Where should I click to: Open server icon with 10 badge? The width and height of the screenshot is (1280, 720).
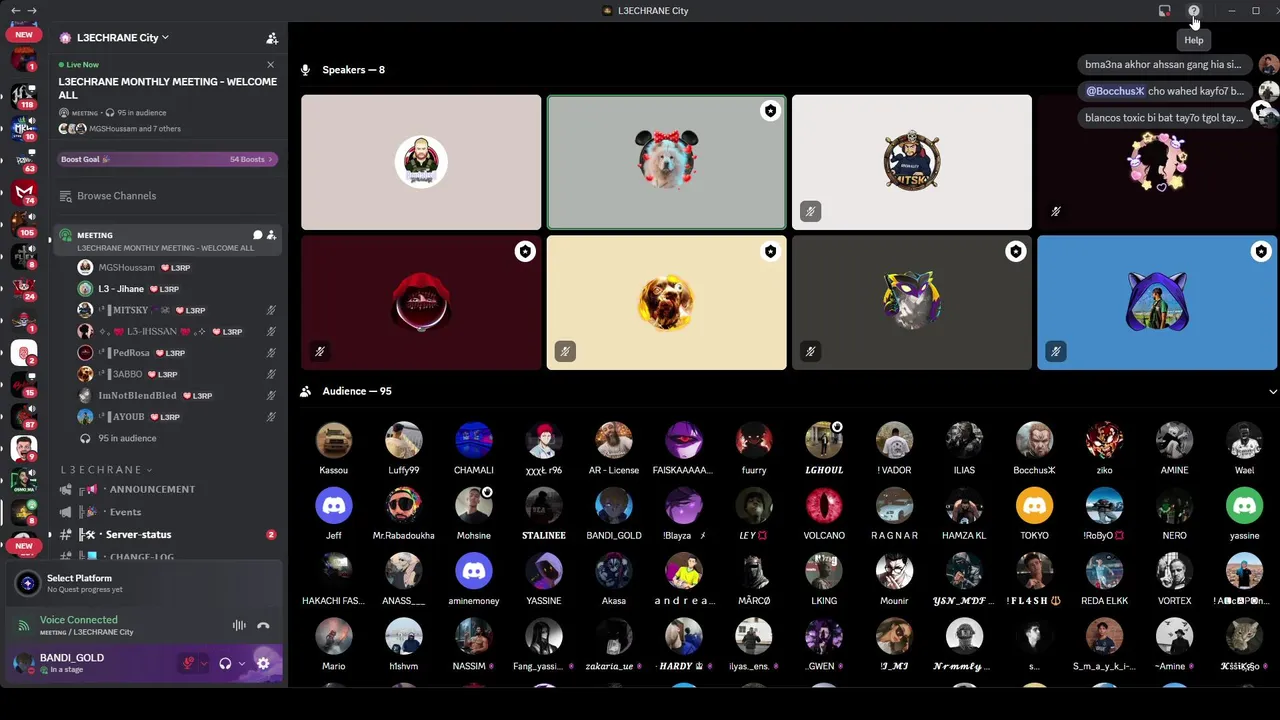(24, 128)
